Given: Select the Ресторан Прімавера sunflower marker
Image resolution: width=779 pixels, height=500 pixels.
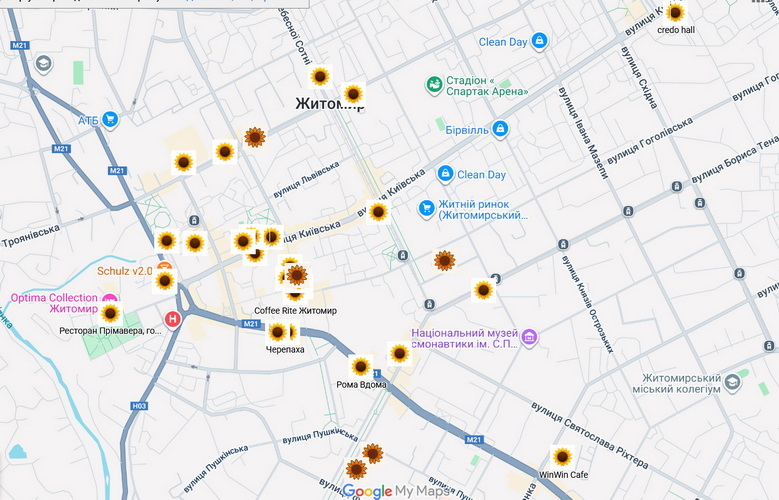Looking at the screenshot, I should point(110,313).
